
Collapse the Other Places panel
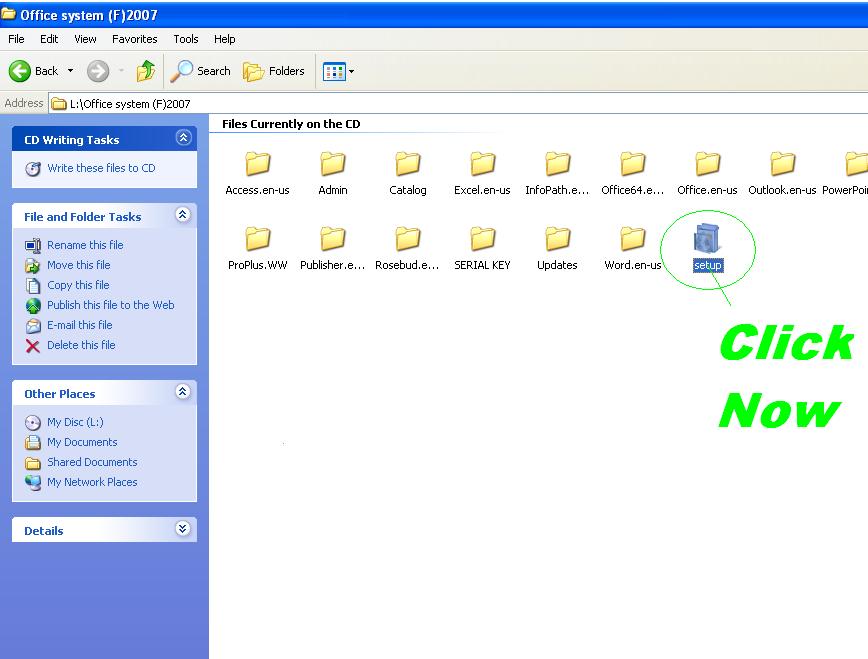pos(183,393)
